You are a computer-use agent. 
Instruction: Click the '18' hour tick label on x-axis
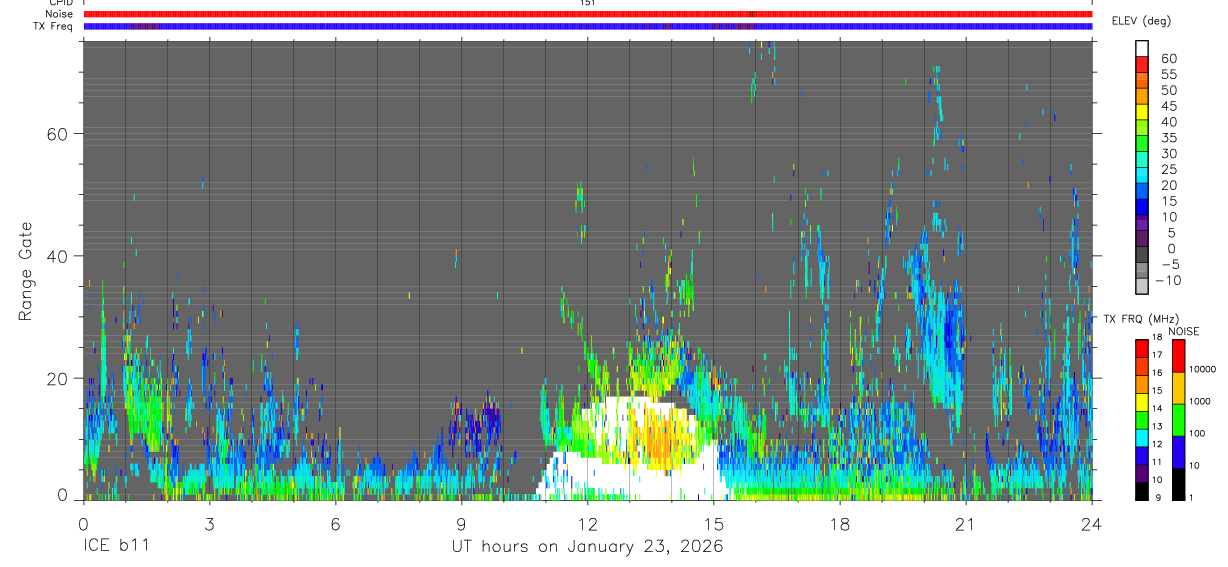[839, 524]
